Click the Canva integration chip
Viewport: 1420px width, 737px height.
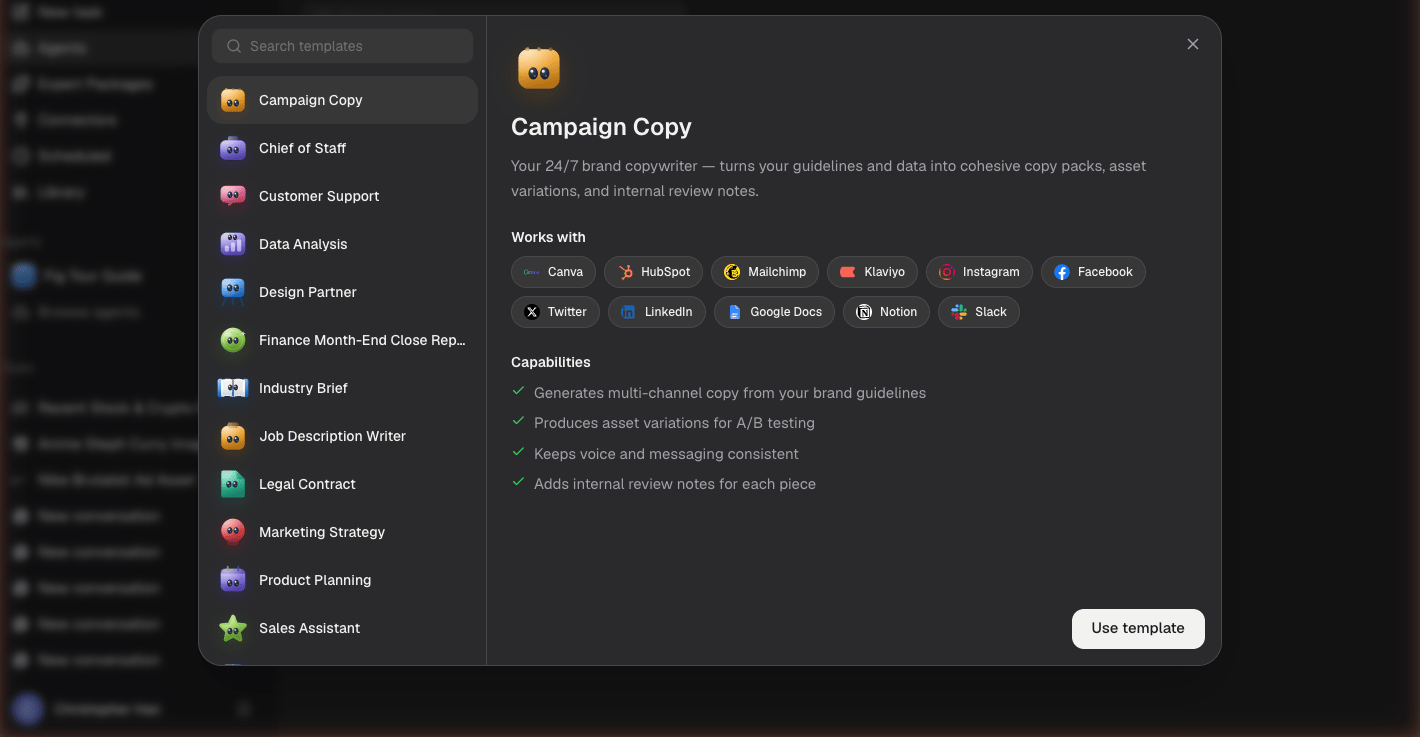(x=553, y=272)
